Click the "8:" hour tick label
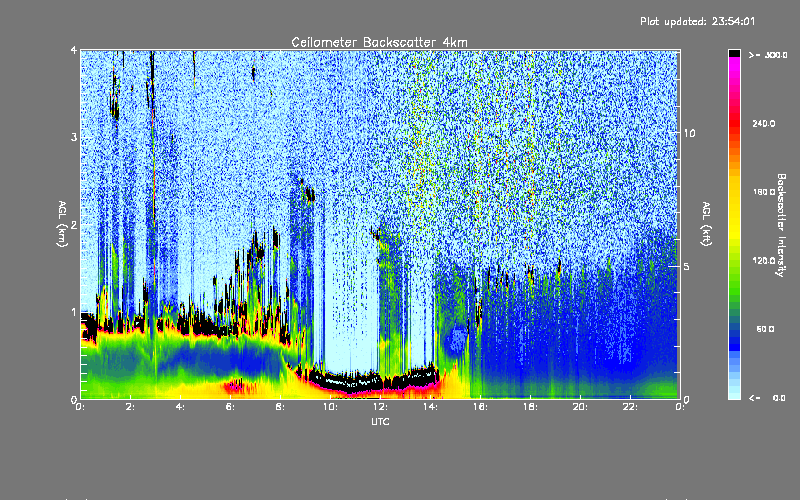The height and width of the screenshot is (500, 800). (x=280, y=407)
